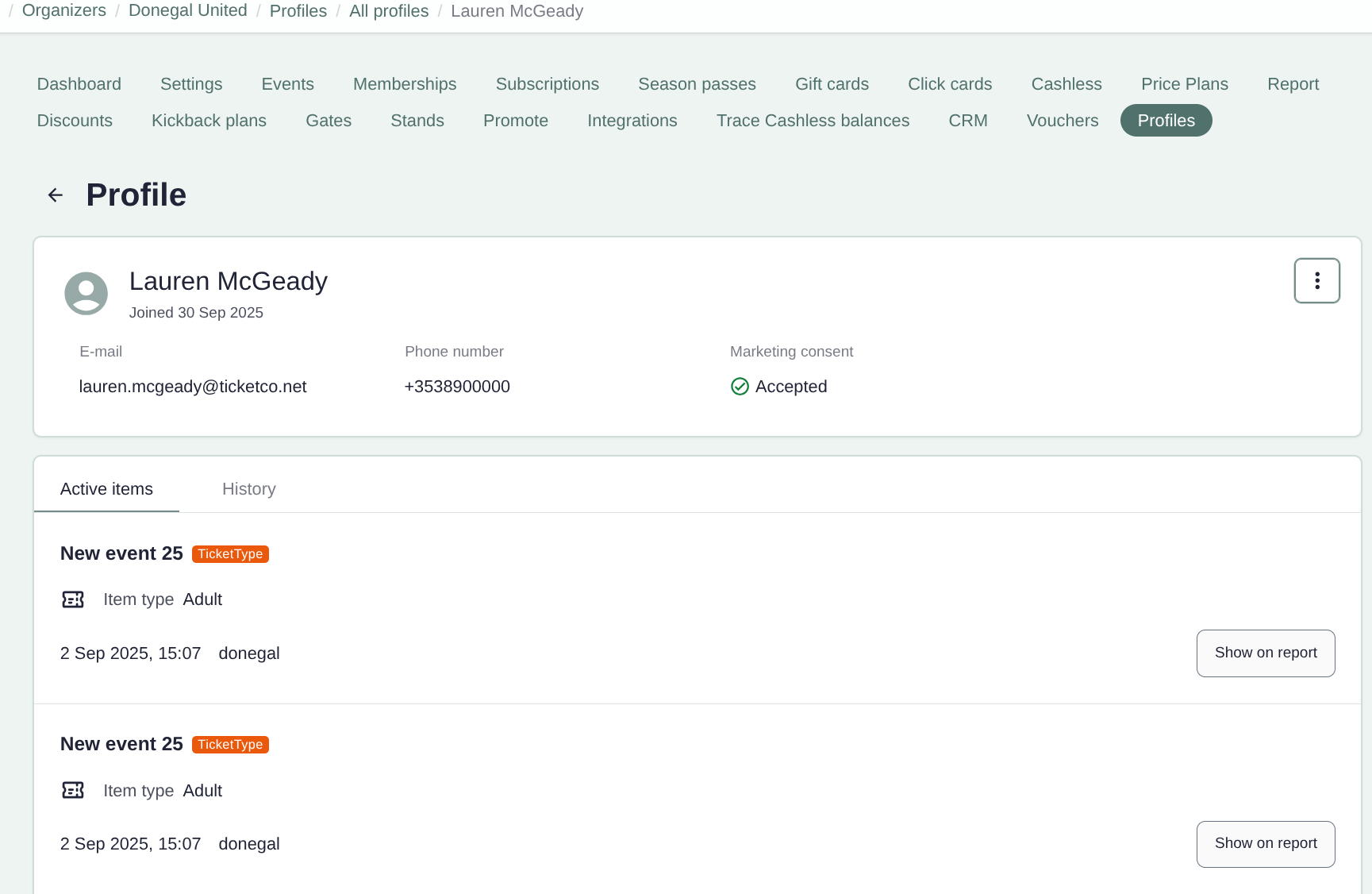This screenshot has width=1372, height=894.
Task: Open the Vouchers page
Action: 1063,120
